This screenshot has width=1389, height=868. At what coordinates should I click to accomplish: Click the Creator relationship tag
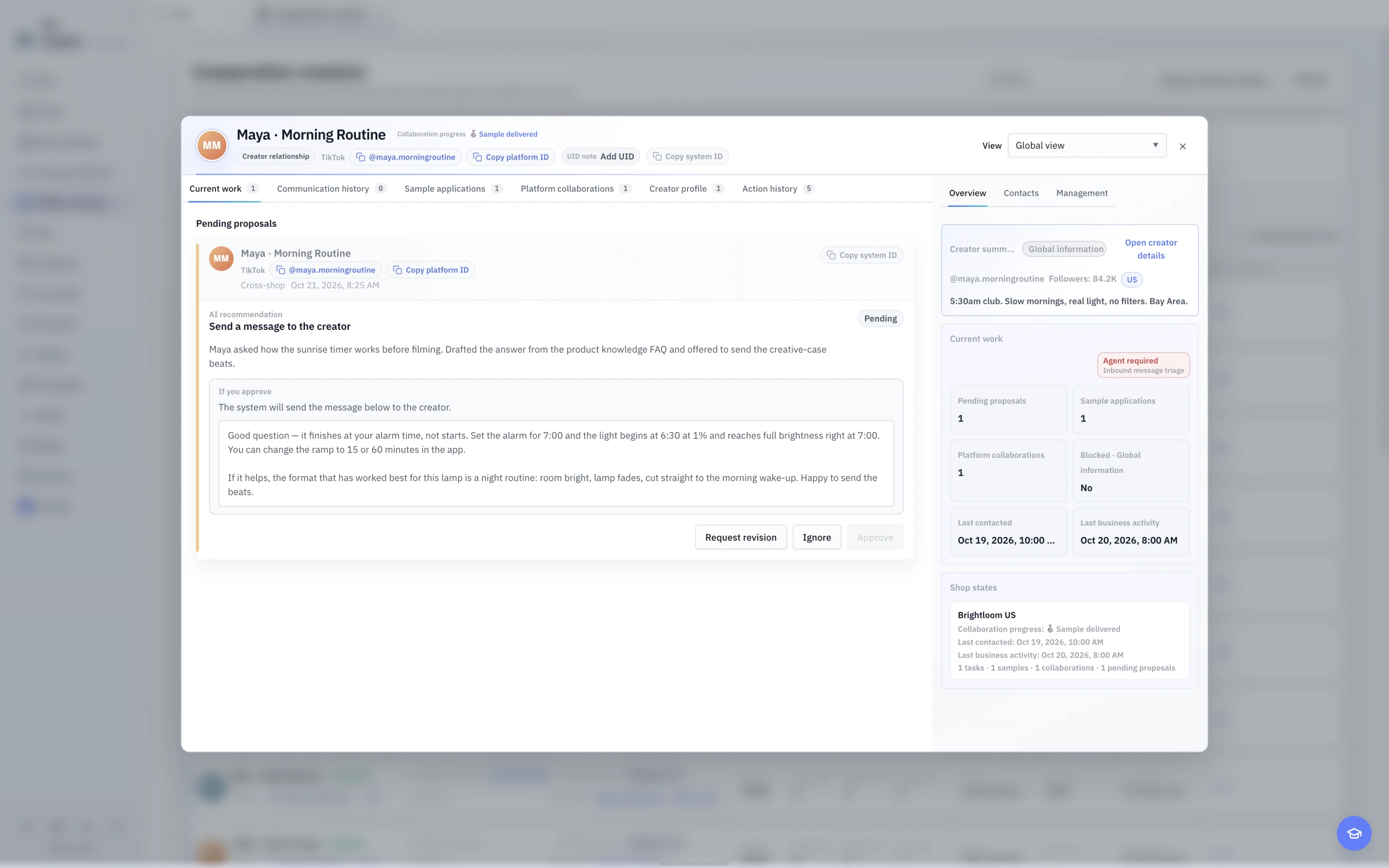tap(276, 156)
